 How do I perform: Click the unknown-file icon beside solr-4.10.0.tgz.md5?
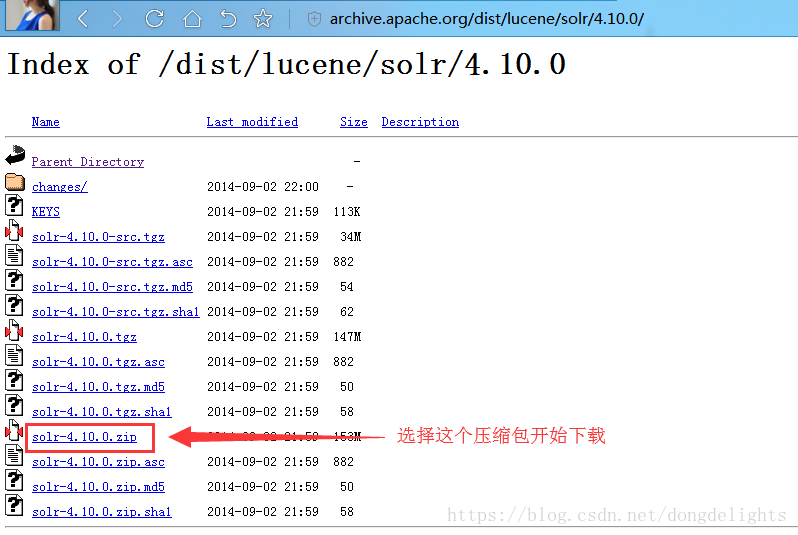pyautogui.click(x=14, y=380)
